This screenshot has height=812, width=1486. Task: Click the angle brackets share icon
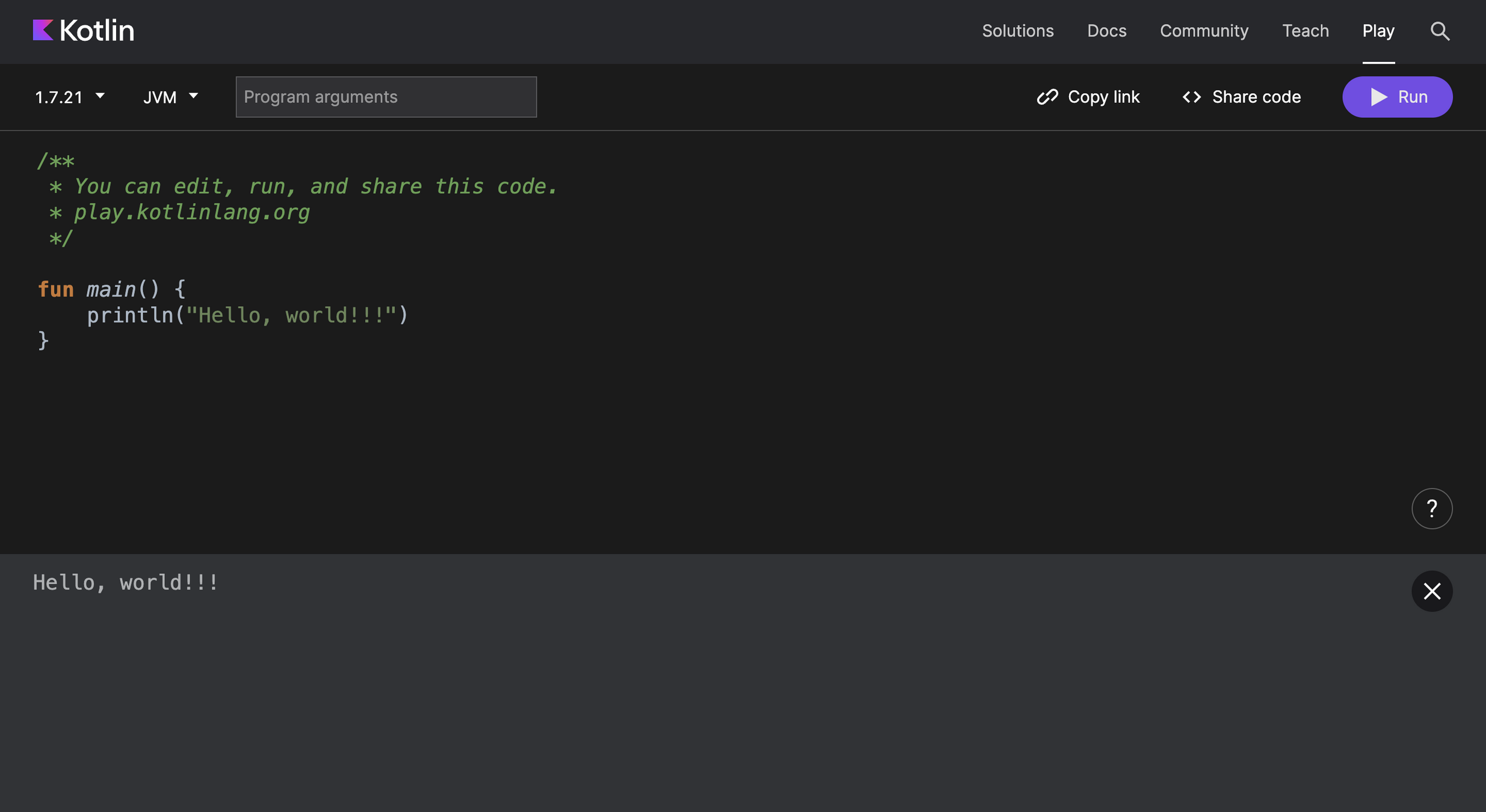(1191, 97)
